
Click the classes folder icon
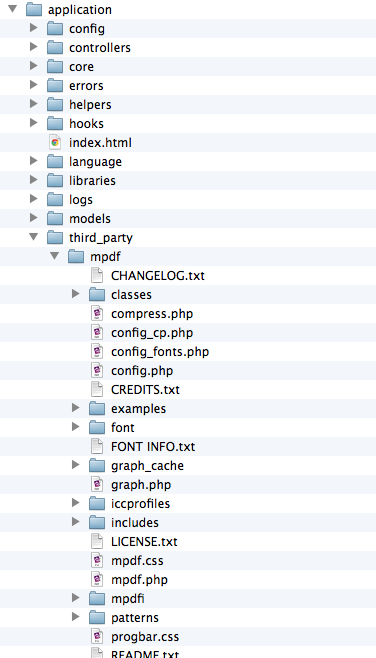[97, 295]
